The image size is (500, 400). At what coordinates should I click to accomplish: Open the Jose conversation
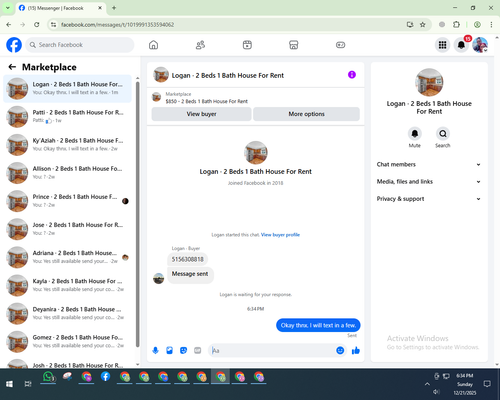click(67, 229)
